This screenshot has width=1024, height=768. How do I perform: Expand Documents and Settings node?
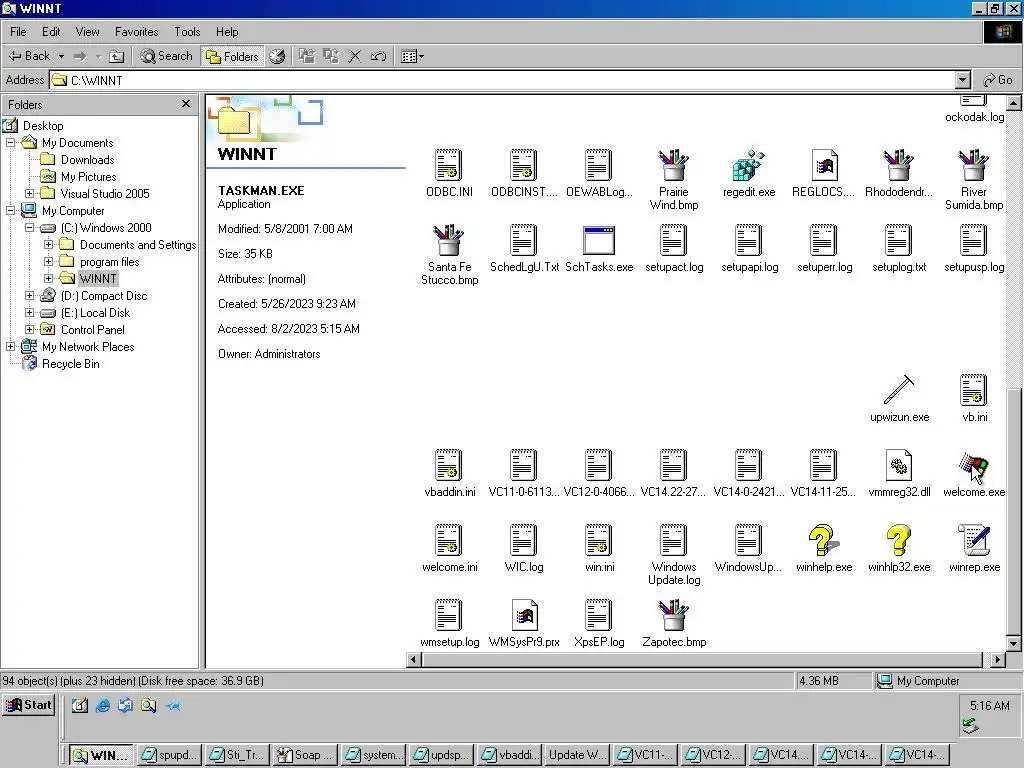click(x=48, y=244)
